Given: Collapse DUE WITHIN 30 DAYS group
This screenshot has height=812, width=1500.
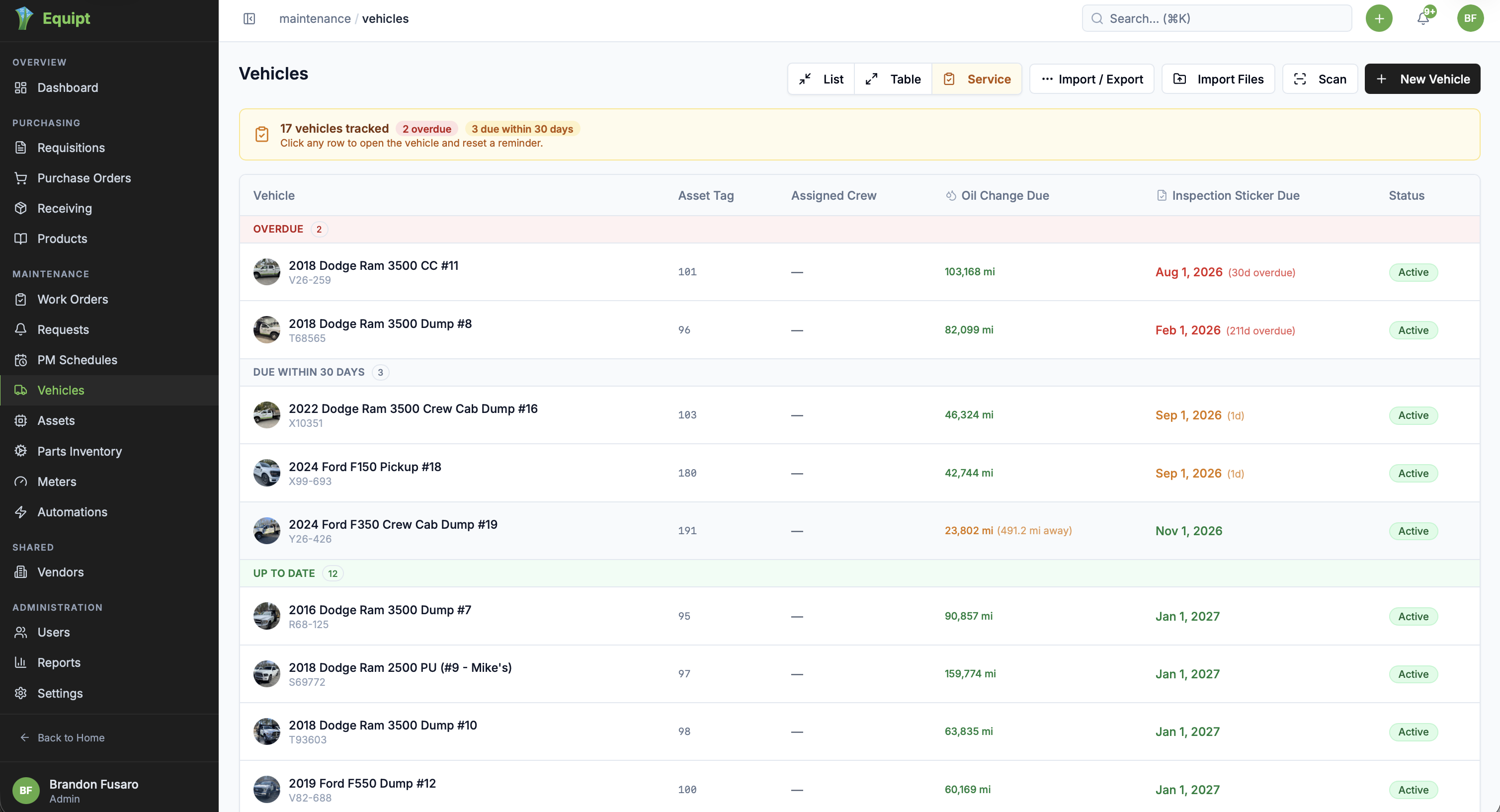Looking at the screenshot, I should coord(859,373).
